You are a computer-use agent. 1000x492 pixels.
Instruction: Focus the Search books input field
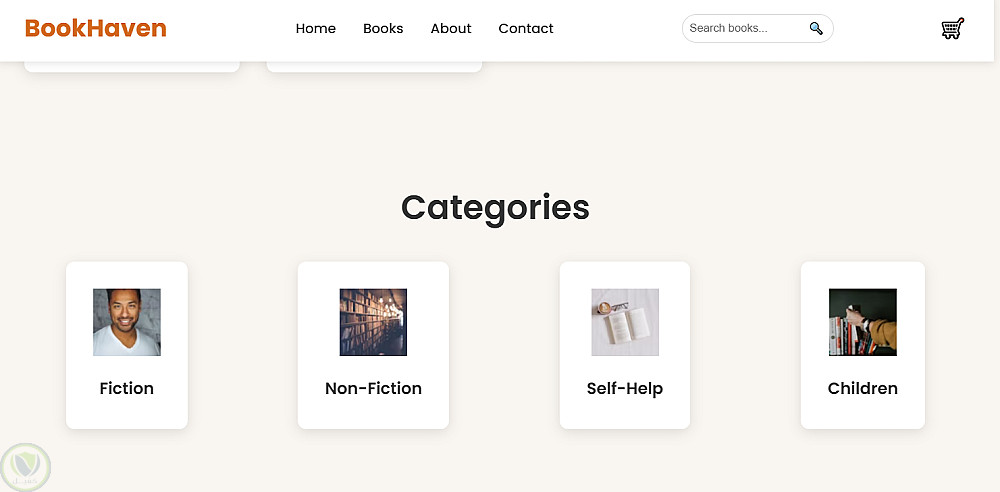click(x=745, y=29)
